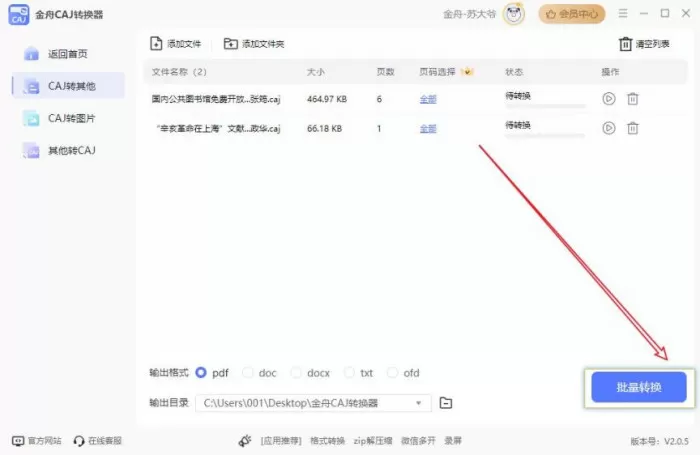Start converting the 66.18 KB file
Viewport: 700px width, 455px height.
coord(608,128)
